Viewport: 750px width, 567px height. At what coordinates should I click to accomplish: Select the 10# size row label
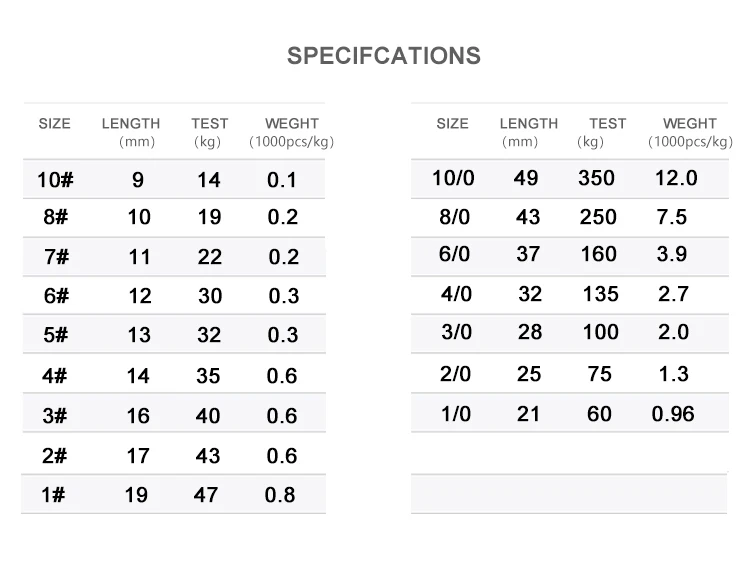click(x=55, y=181)
